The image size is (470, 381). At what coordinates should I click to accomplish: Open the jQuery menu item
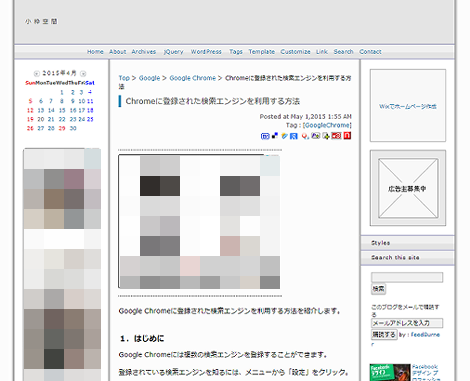(x=173, y=52)
